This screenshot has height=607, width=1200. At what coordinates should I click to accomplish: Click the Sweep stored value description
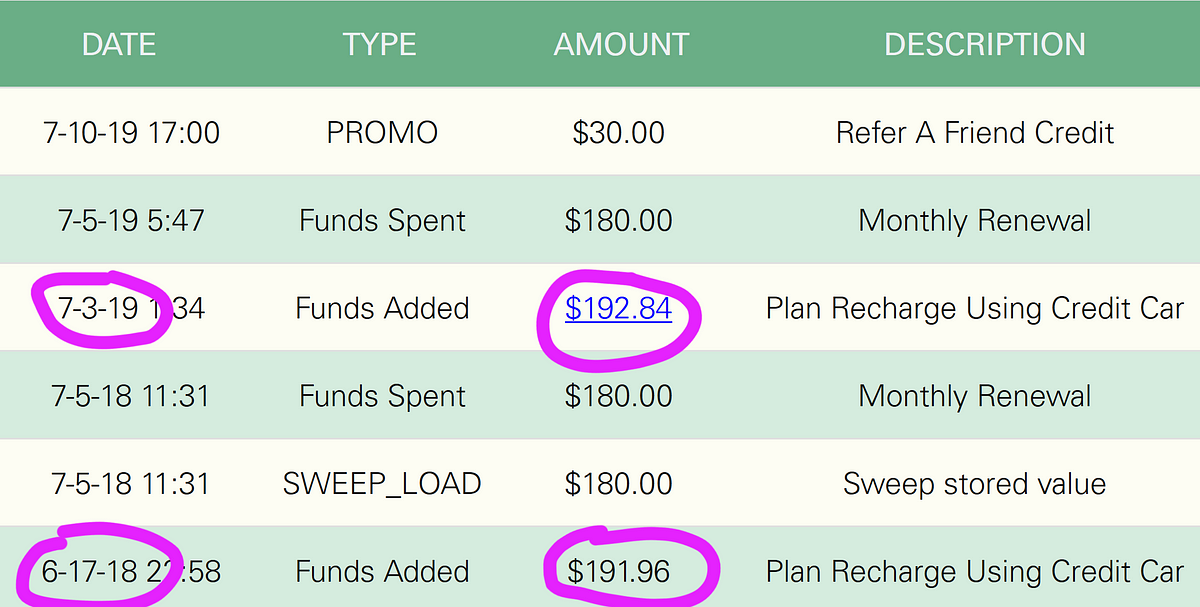click(975, 484)
